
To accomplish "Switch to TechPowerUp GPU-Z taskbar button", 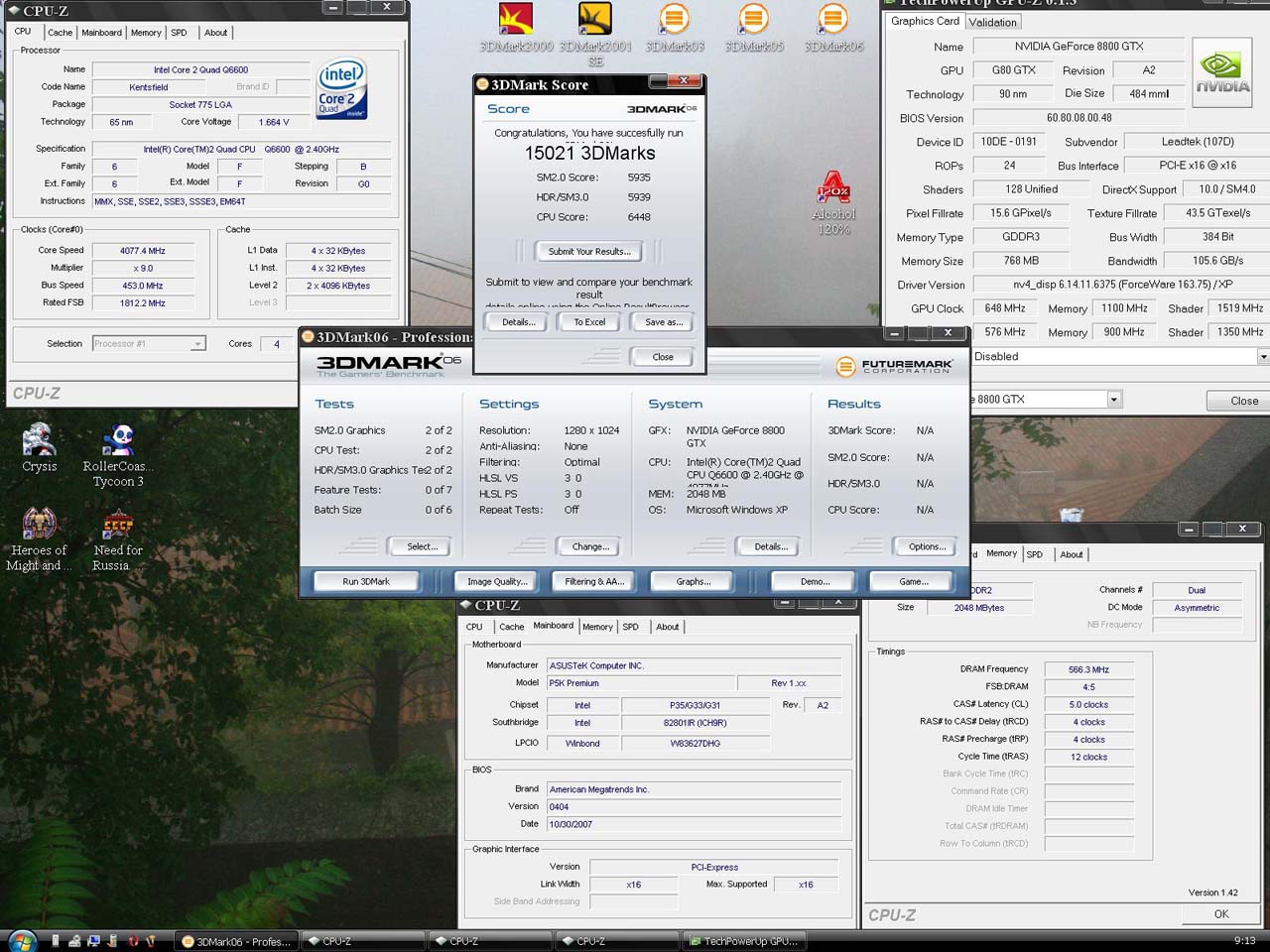I will click(744, 941).
